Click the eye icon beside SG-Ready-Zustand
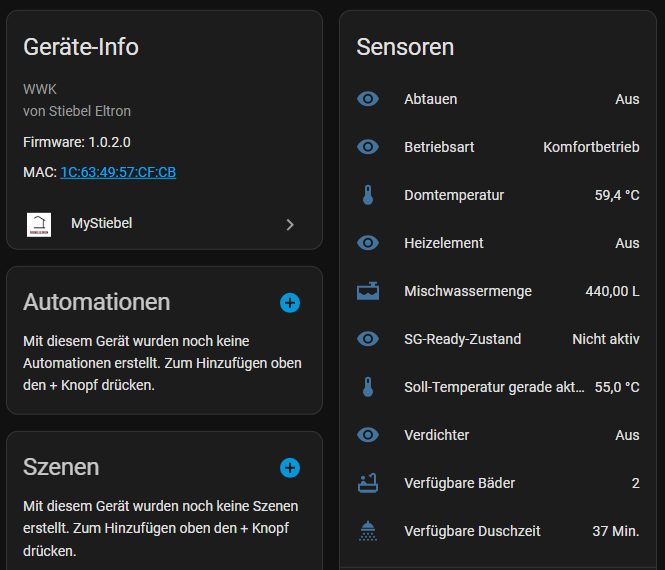The height and width of the screenshot is (570, 665). [x=368, y=339]
